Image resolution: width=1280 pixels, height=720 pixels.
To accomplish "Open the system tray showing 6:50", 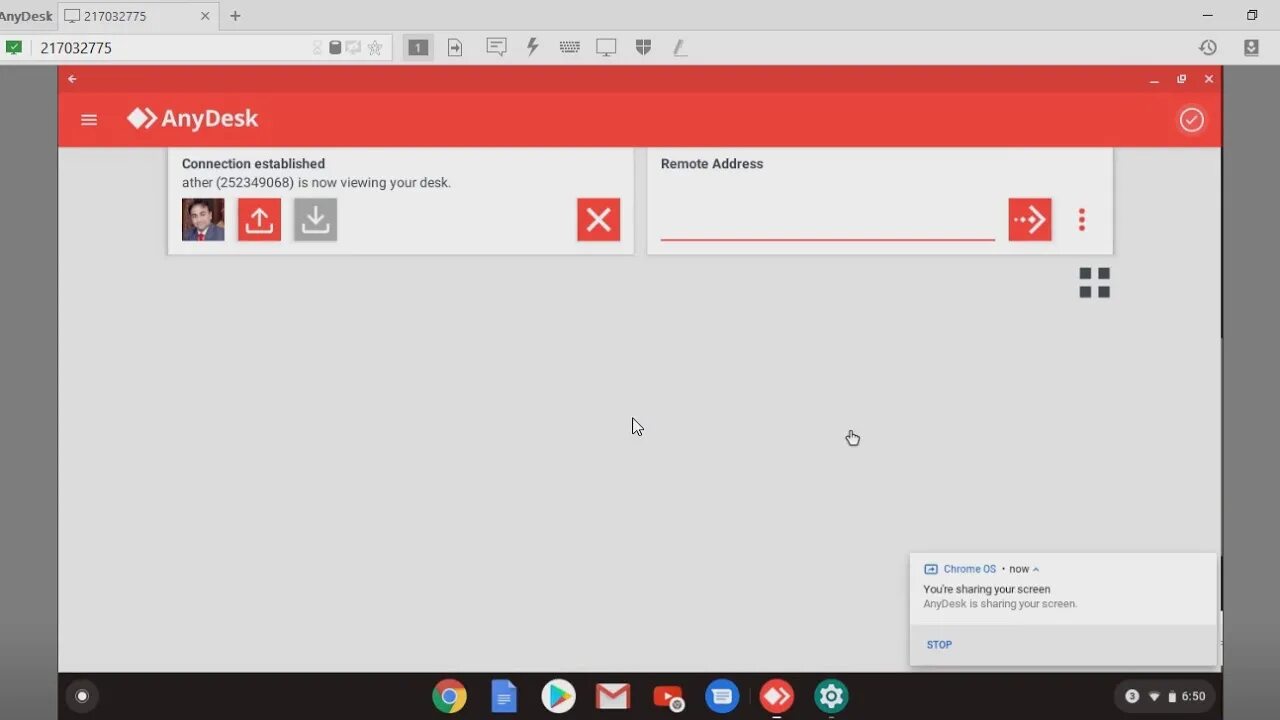I will [1165, 696].
